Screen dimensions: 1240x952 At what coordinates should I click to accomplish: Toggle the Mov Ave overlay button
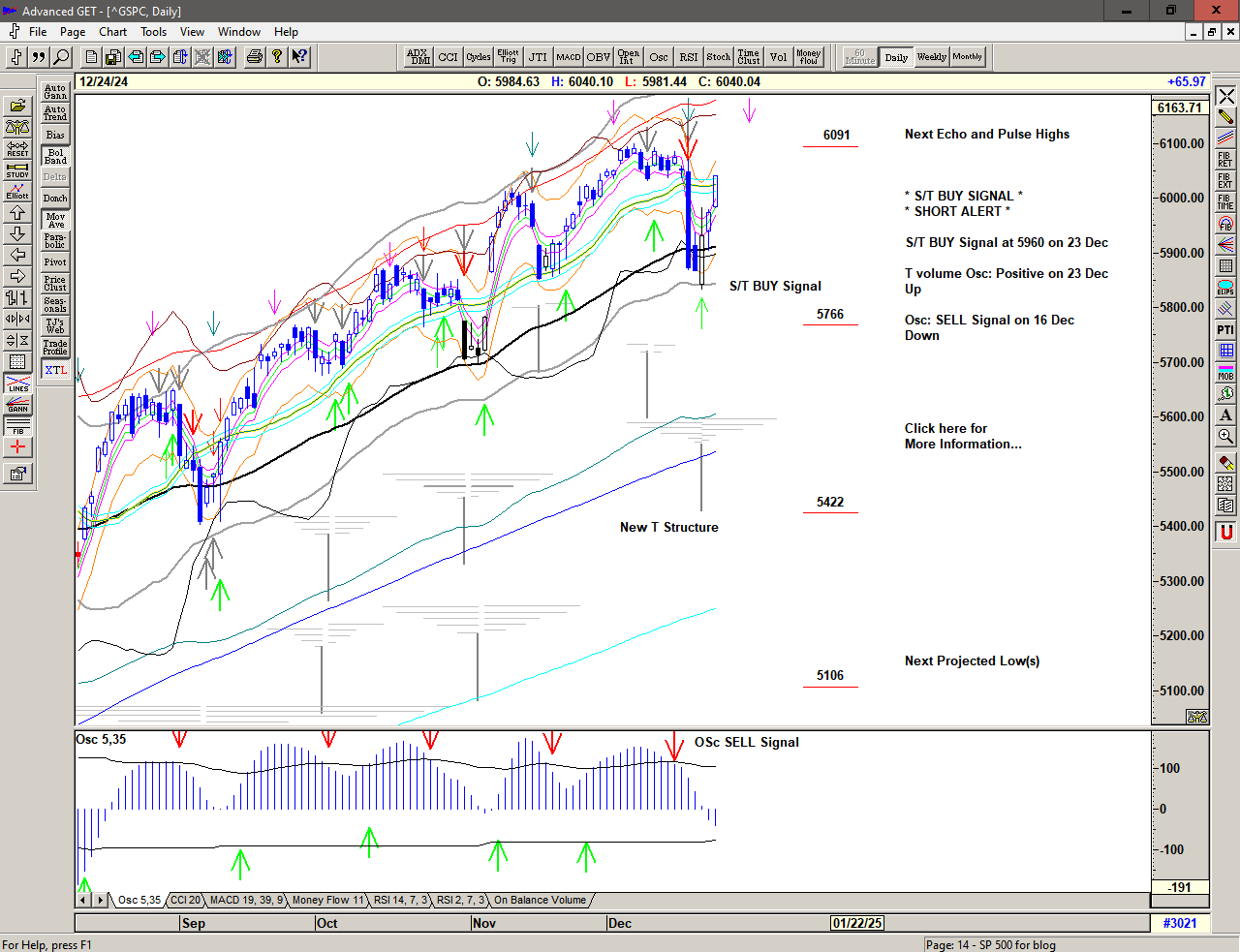pyautogui.click(x=55, y=220)
